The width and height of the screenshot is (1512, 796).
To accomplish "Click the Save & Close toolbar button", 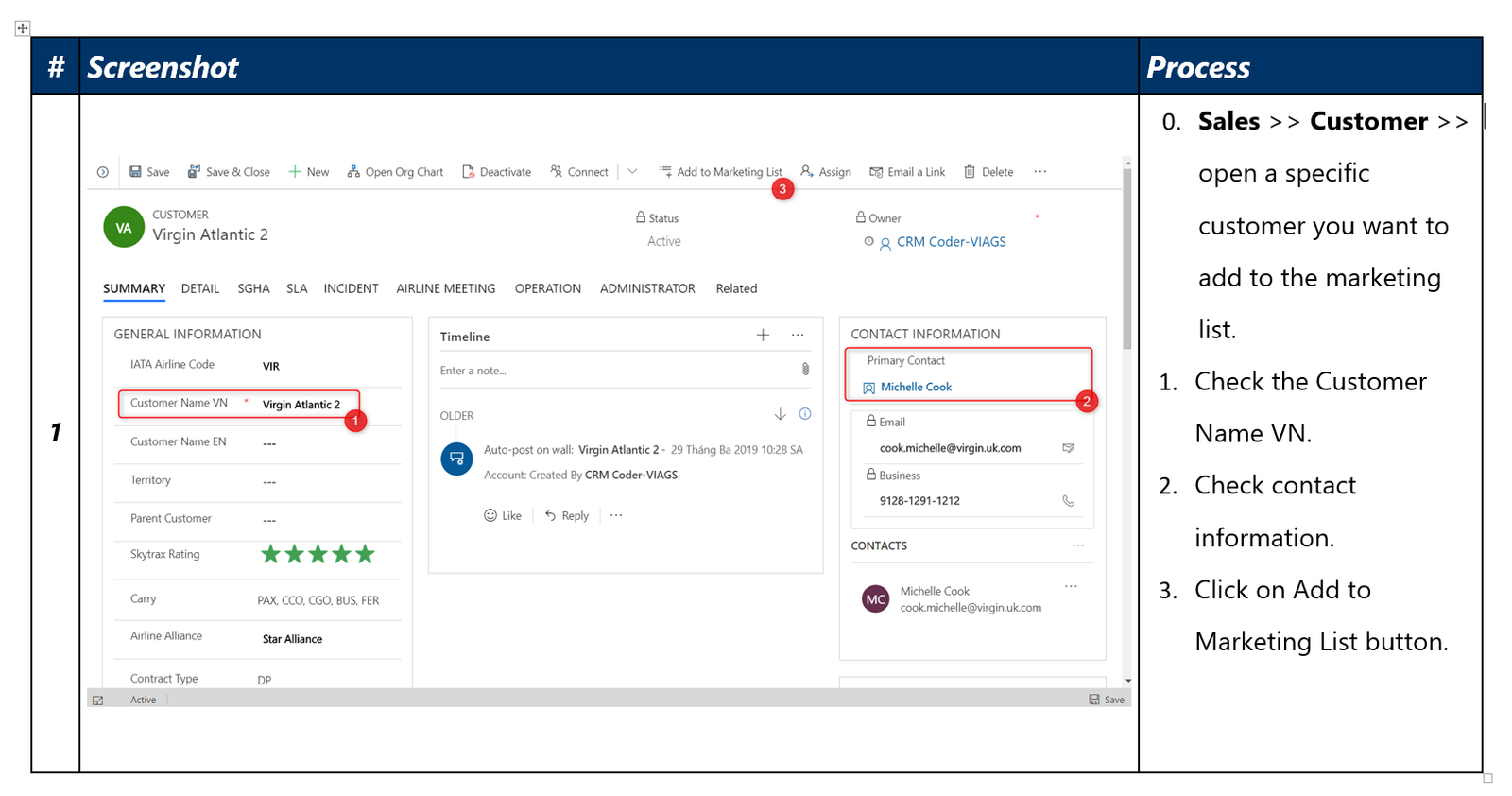I will (229, 172).
